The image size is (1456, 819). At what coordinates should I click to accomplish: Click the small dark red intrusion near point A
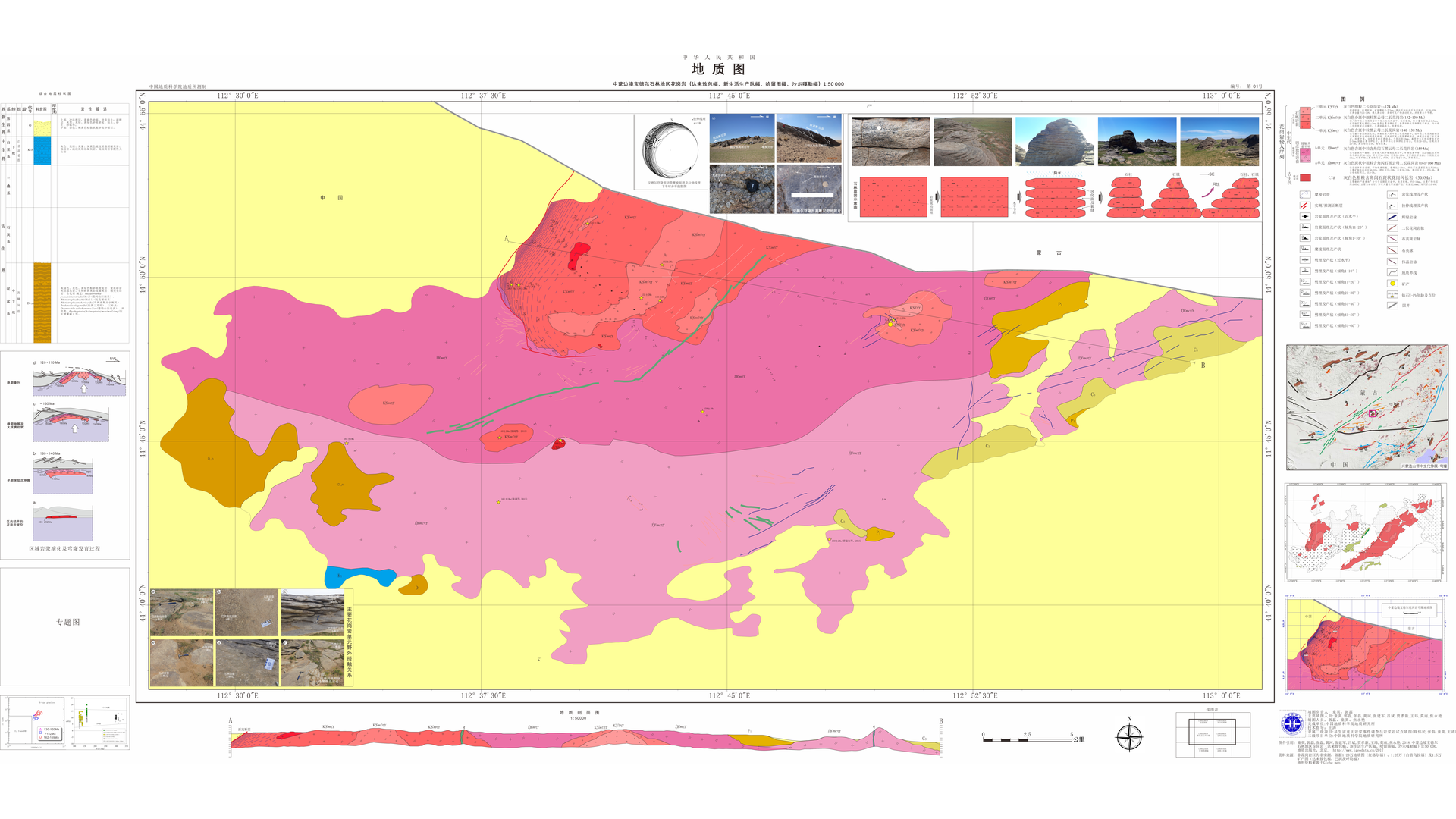click(579, 255)
